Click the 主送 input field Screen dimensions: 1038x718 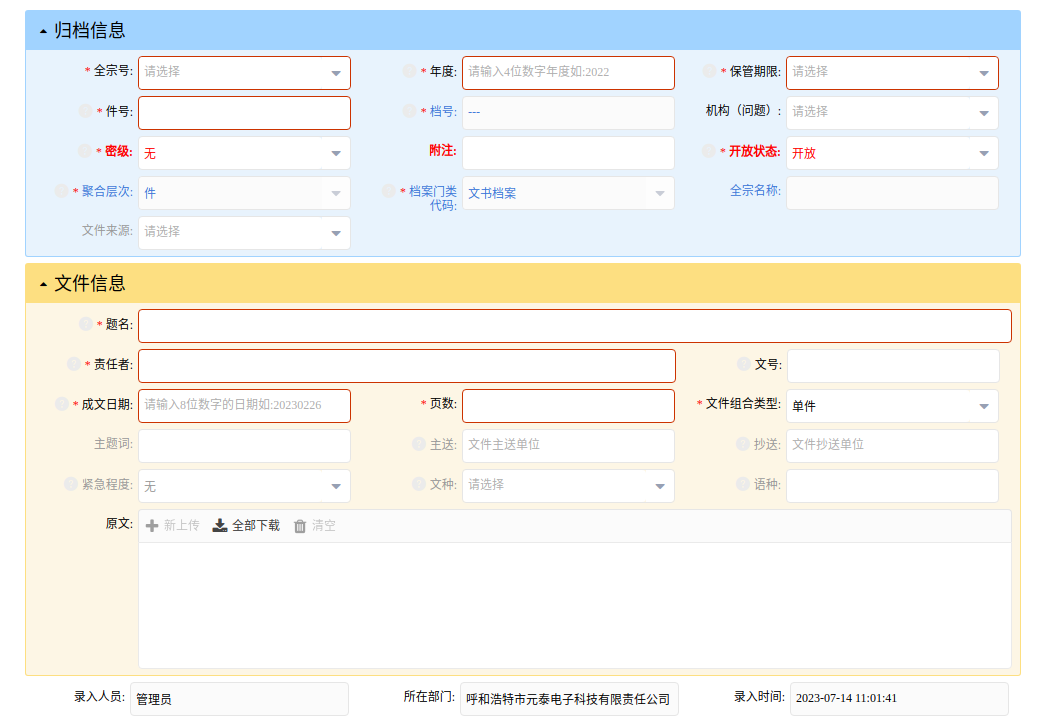(x=568, y=446)
